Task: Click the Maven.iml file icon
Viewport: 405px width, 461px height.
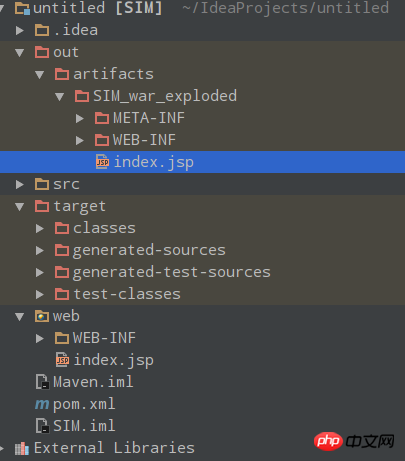Action: (42, 382)
